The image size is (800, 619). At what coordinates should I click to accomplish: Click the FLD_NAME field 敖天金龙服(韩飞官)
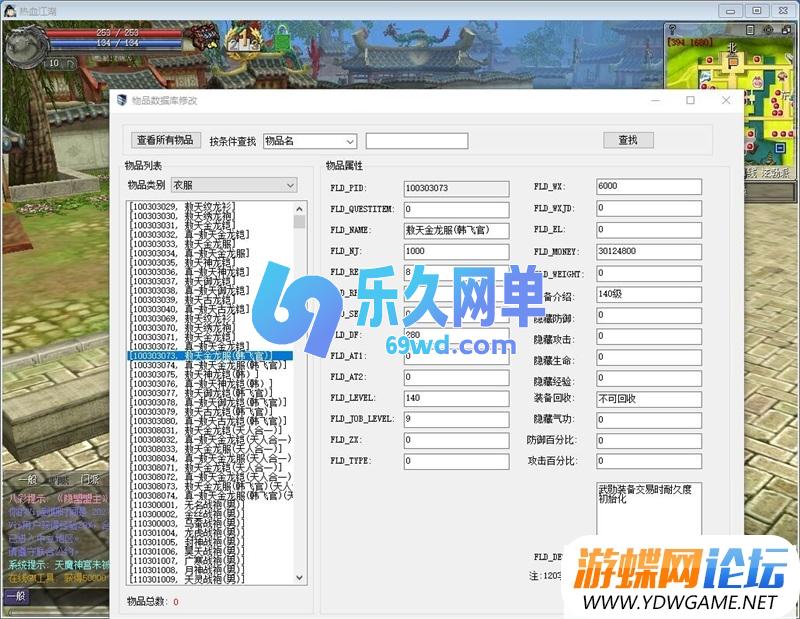point(456,230)
